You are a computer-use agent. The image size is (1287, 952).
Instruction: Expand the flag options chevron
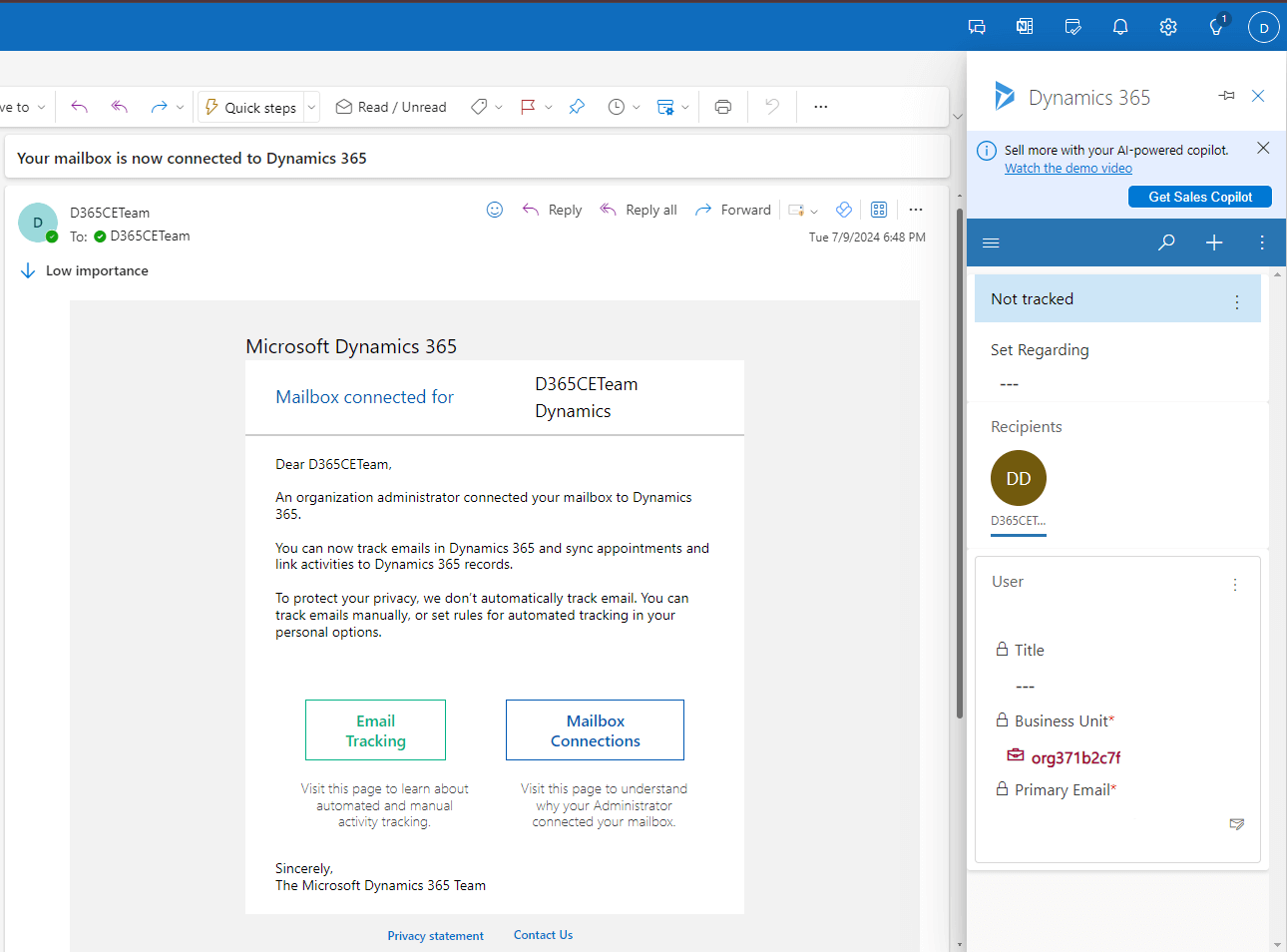pyautogui.click(x=549, y=107)
